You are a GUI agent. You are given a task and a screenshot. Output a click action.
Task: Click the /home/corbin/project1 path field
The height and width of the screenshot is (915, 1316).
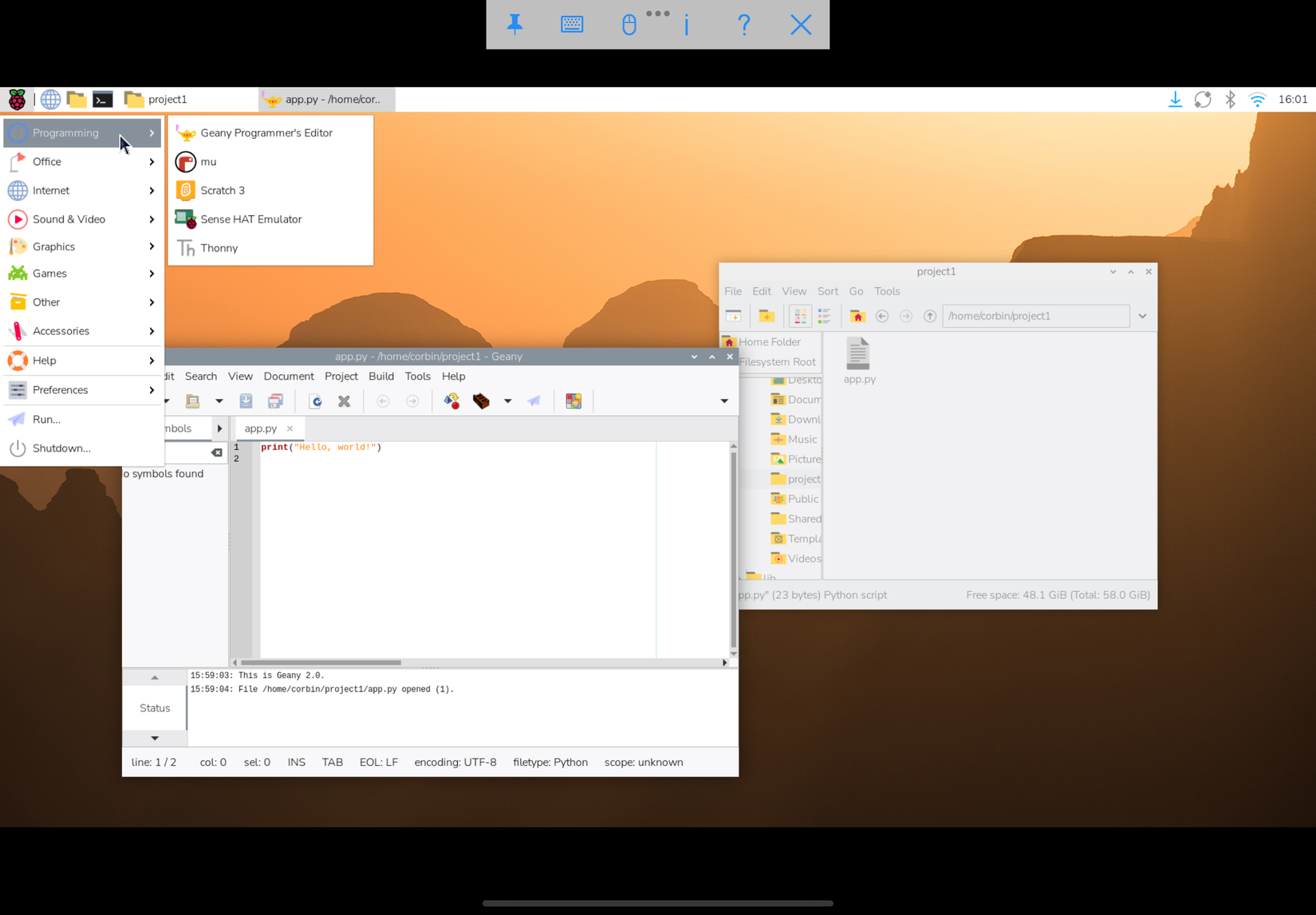tap(1035, 316)
